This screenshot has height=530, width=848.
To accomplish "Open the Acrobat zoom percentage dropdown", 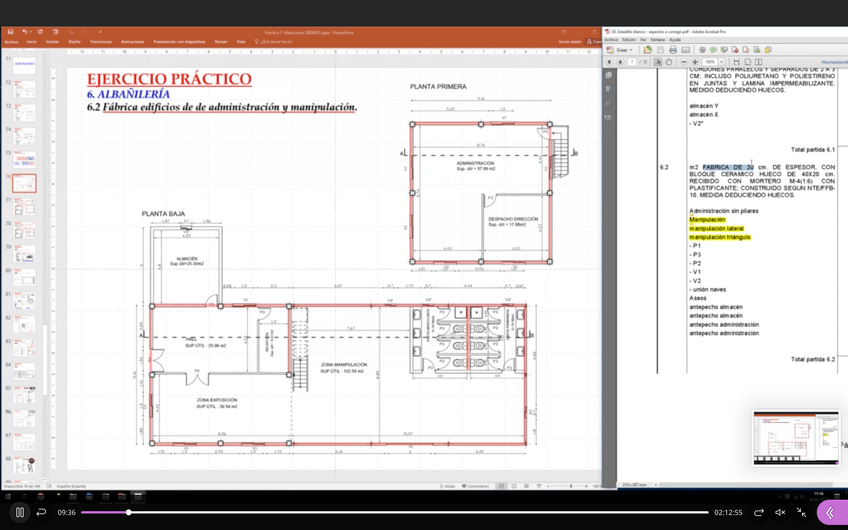I will [721, 62].
